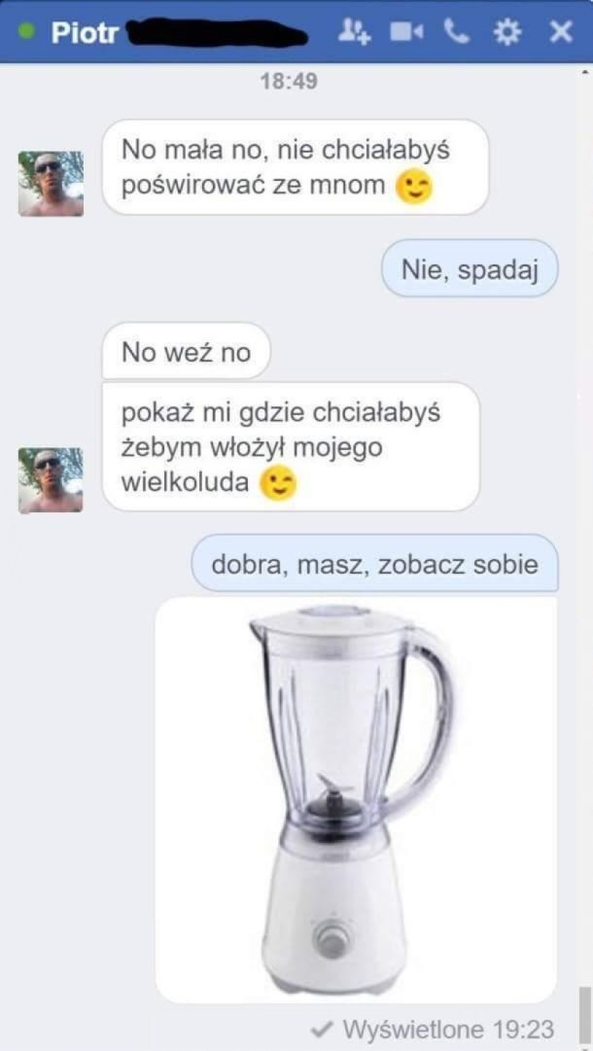This screenshot has height=1051, width=593.
Task: Click the seen checkmark by Wyświetlone
Action: 324,1028
